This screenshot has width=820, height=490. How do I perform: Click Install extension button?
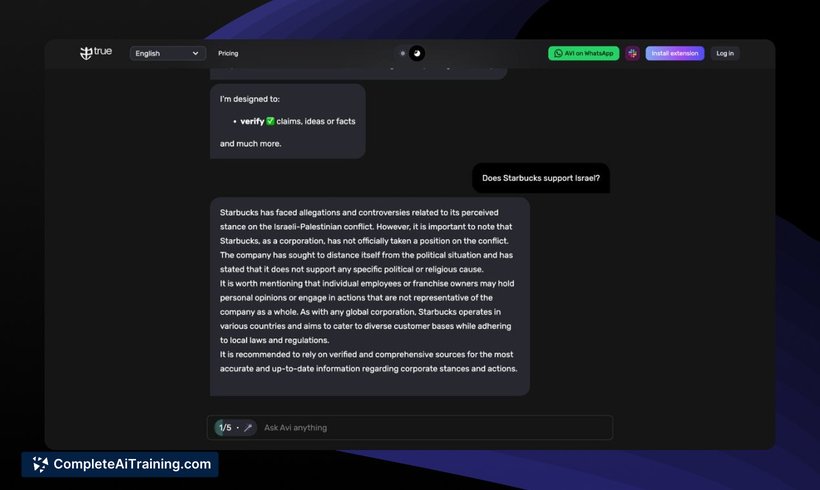(675, 53)
